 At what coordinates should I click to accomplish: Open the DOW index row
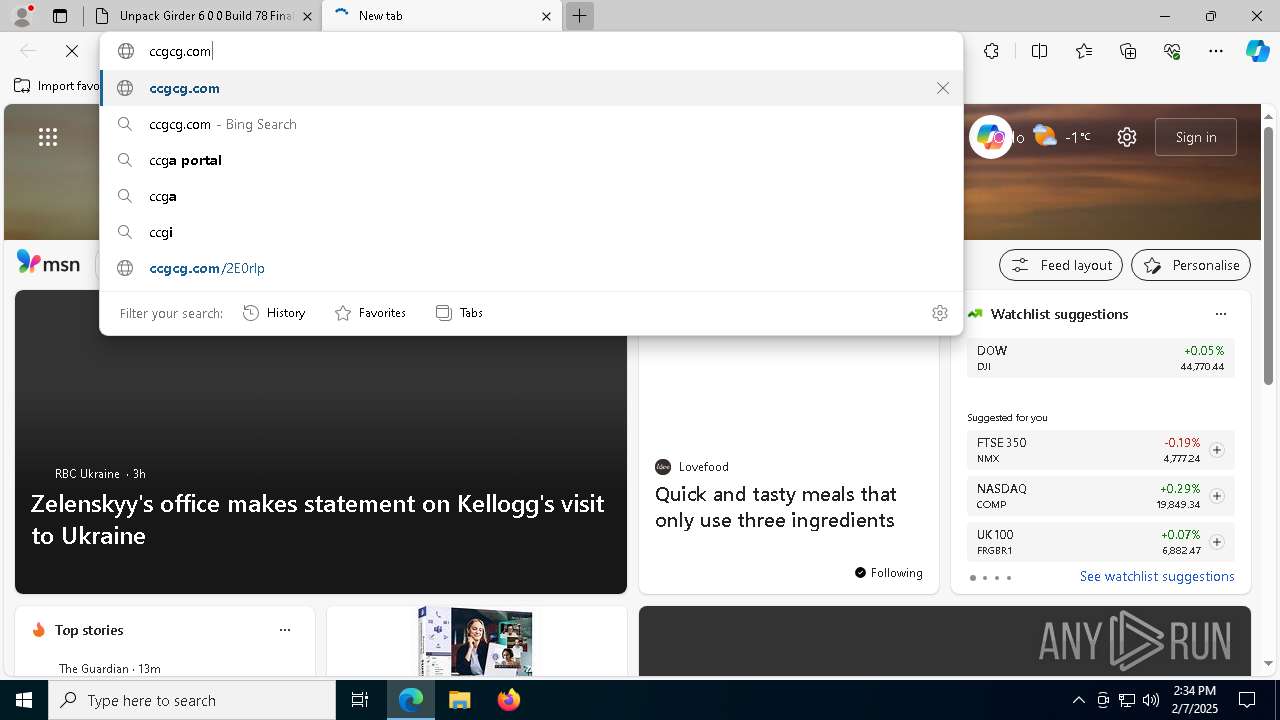(x=1100, y=358)
